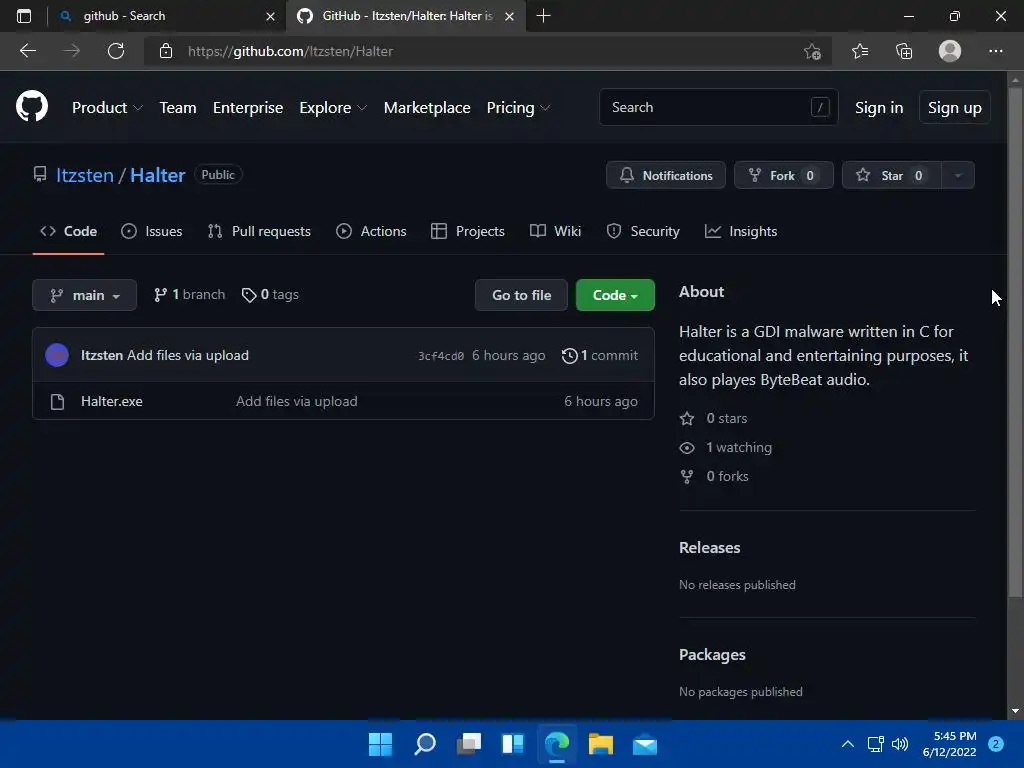This screenshot has height=768, width=1024.
Task: Click the Team navigation link
Action: pos(178,108)
